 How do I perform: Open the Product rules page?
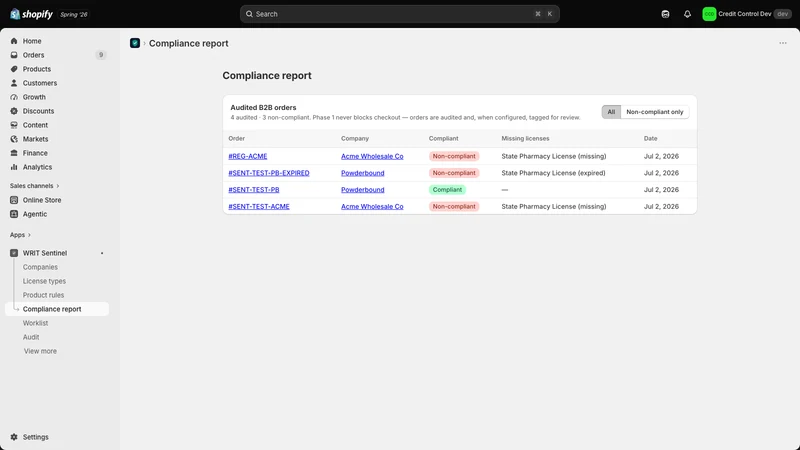pos(43,295)
